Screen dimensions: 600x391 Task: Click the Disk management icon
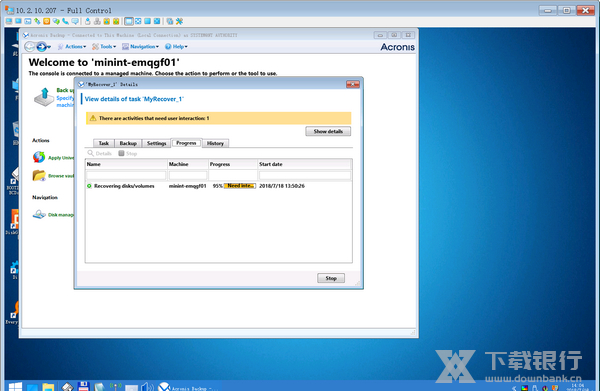[x=39, y=214]
